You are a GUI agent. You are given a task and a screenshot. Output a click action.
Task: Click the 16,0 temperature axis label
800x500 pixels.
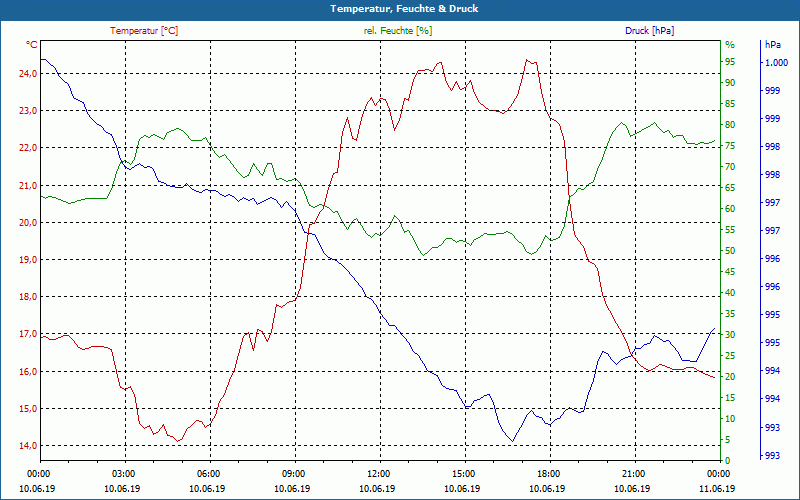point(28,371)
